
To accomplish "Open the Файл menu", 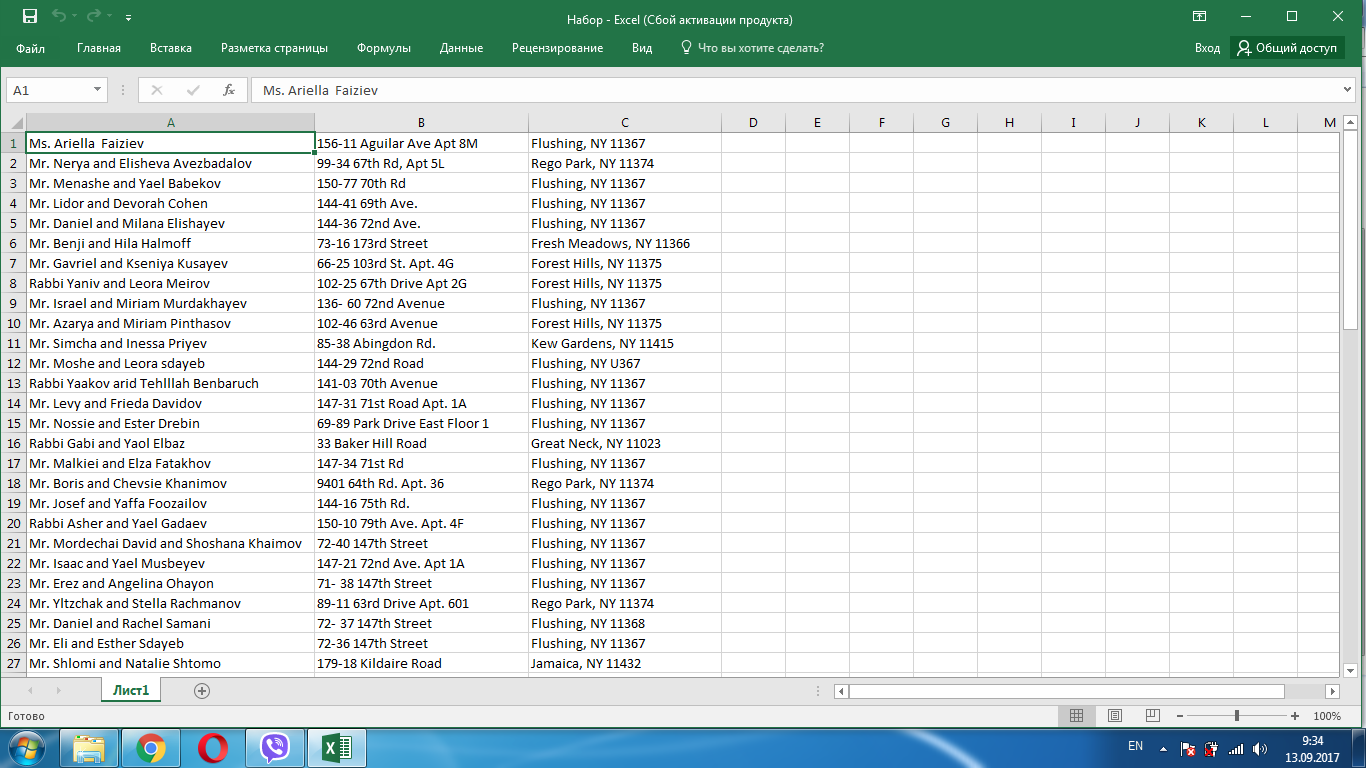I will 30,48.
